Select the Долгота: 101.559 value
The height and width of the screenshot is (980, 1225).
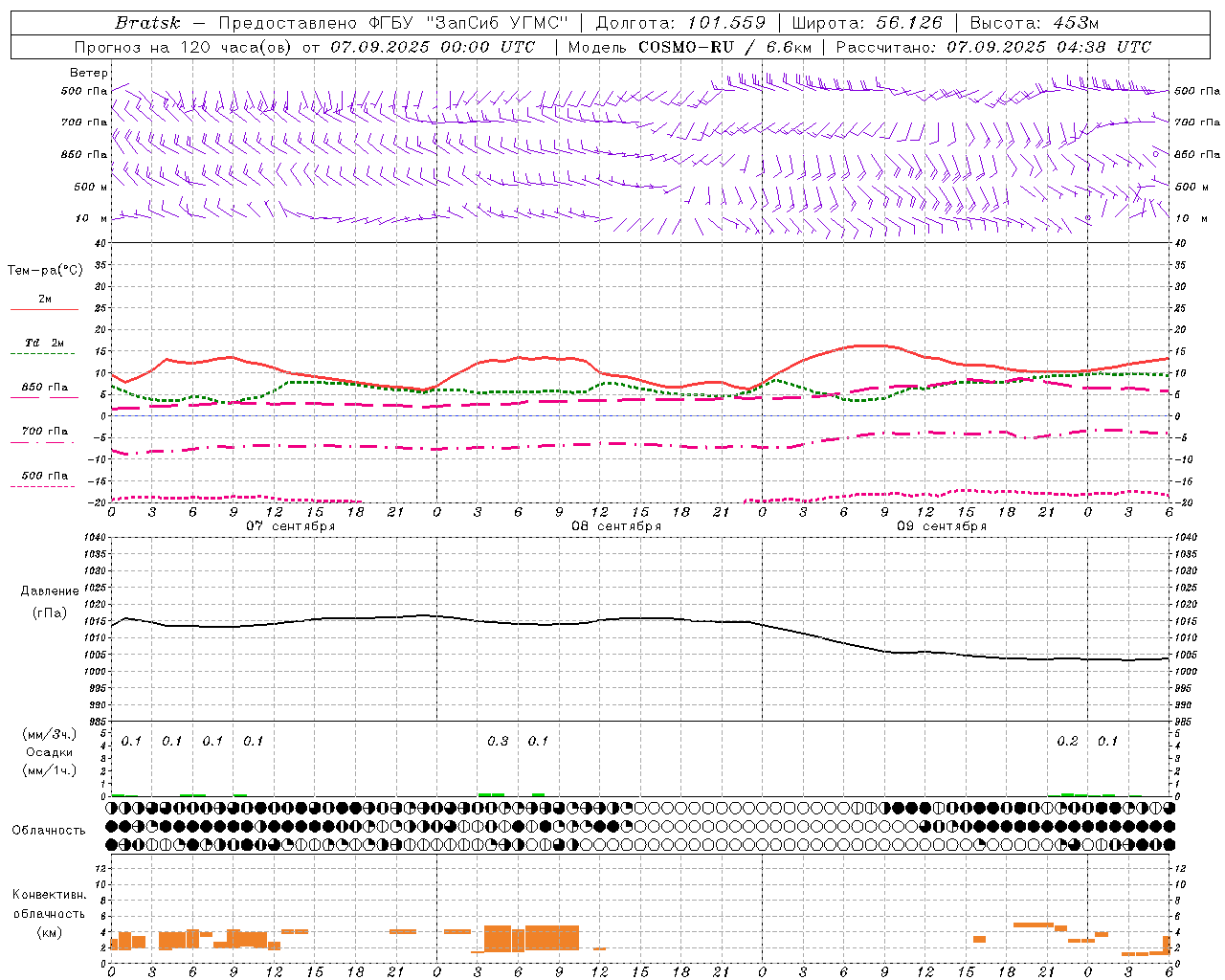pyautogui.click(x=680, y=23)
